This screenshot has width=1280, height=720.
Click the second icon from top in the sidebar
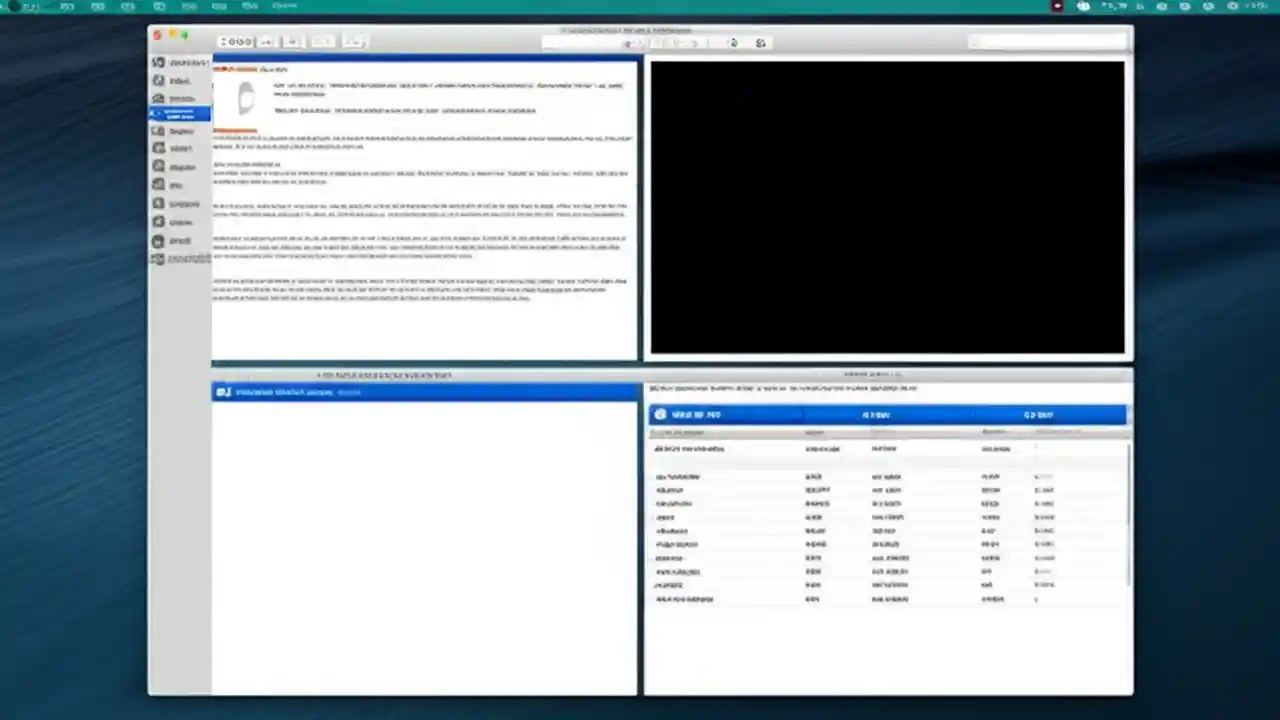tap(158, 80)
